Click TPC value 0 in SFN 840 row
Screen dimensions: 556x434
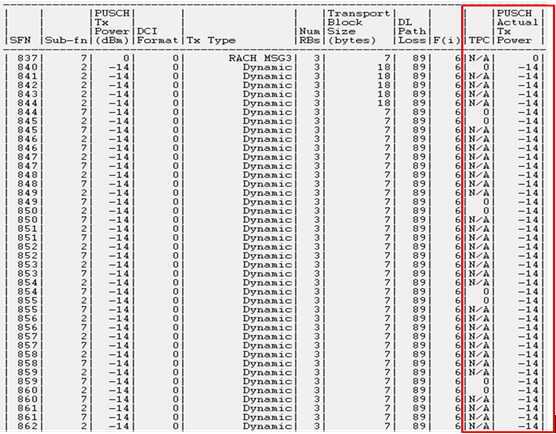coord(485,67)
